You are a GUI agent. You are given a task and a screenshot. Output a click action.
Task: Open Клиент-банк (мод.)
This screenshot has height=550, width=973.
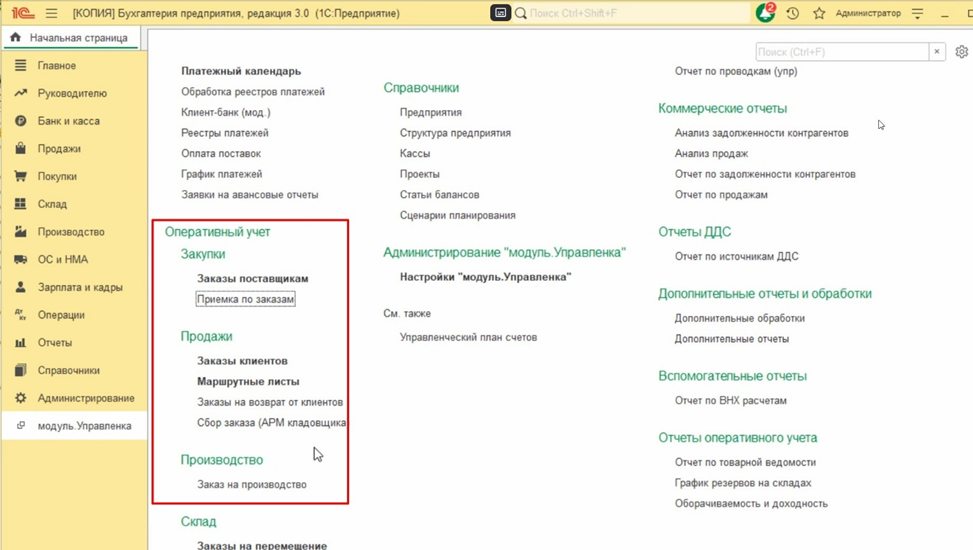pos(226,112)
